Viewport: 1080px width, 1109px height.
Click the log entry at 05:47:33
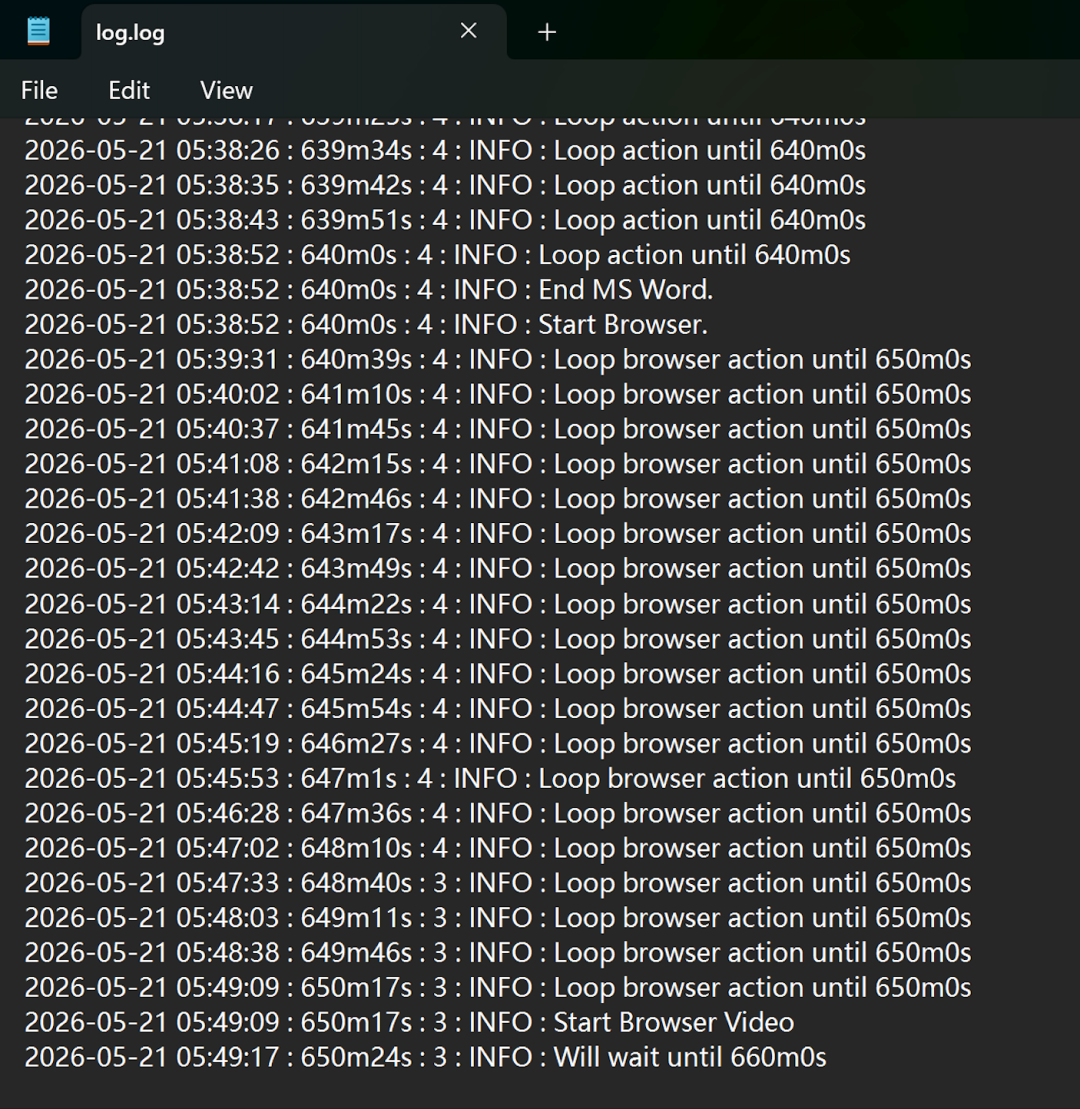click(x=498, y=883)
